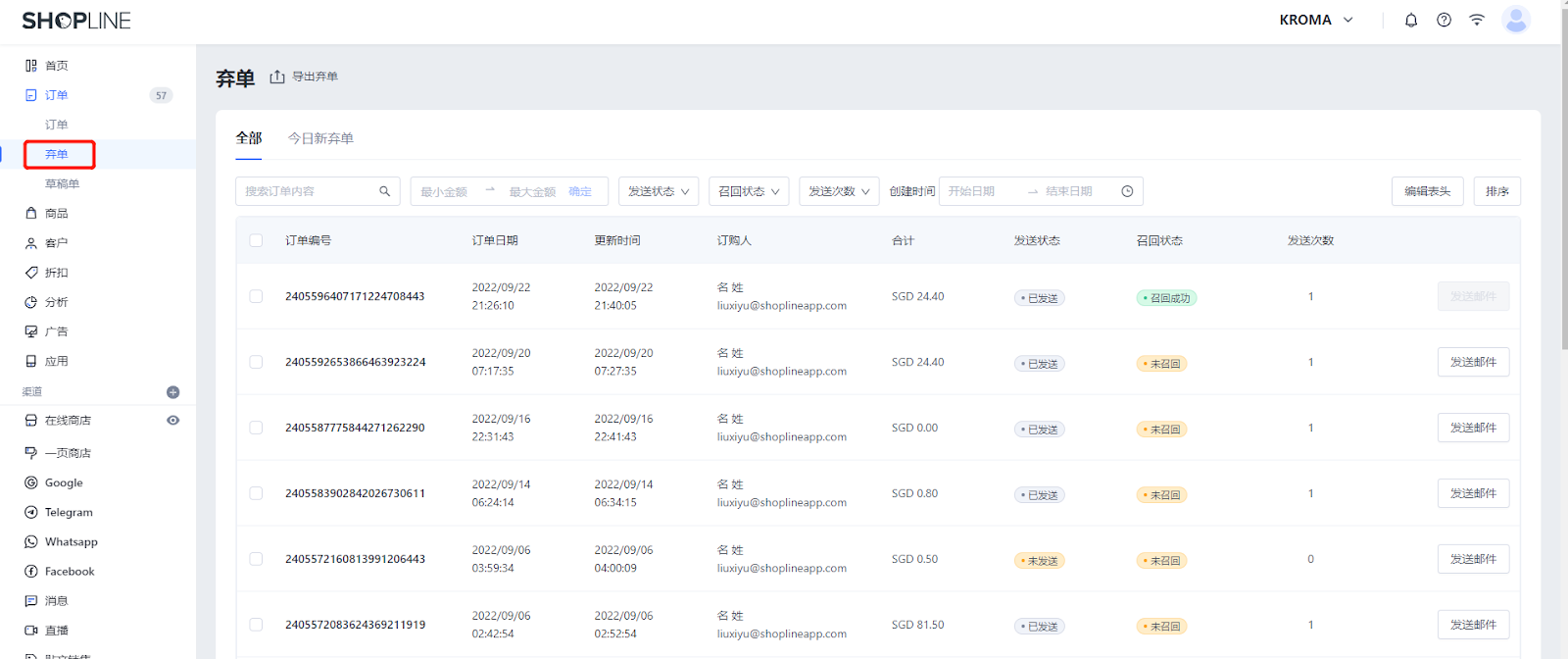This screenshot has width=1568, height=659.
Task: Click the notification bell icon
Action: [x=1411, y=20]
